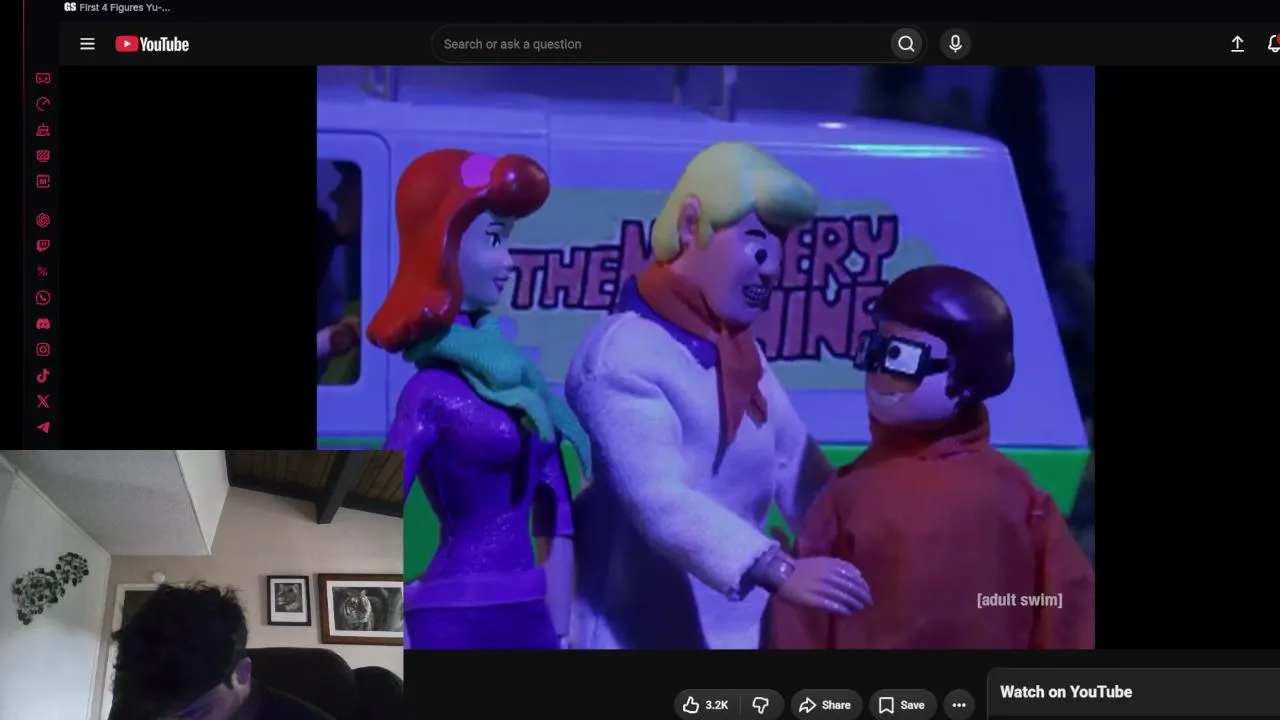1280x720 pixels.
Task: Click the upload arrow icon in YouTube header
Action: 1237,44
